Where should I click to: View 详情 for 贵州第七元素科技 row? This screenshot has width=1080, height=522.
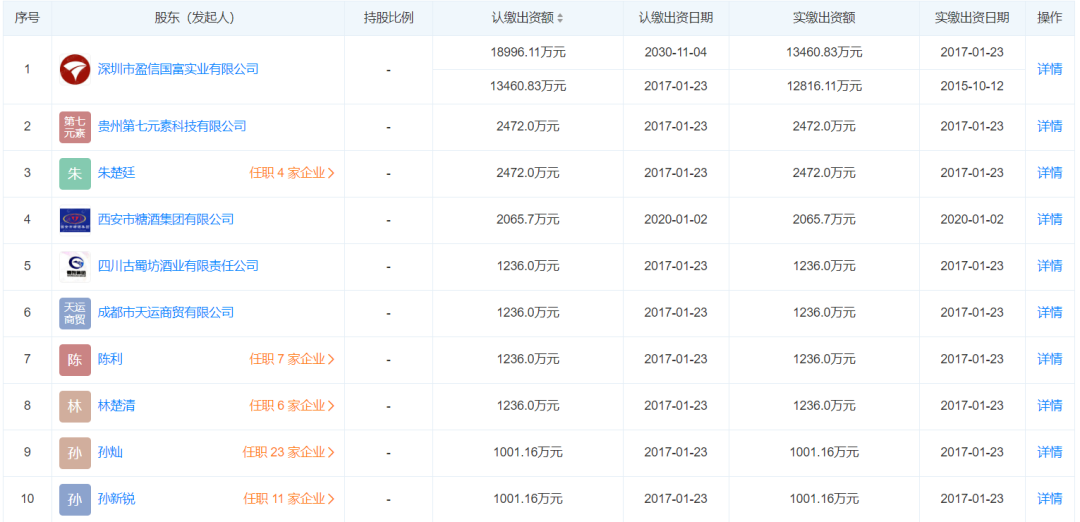tap(1050, 126)
